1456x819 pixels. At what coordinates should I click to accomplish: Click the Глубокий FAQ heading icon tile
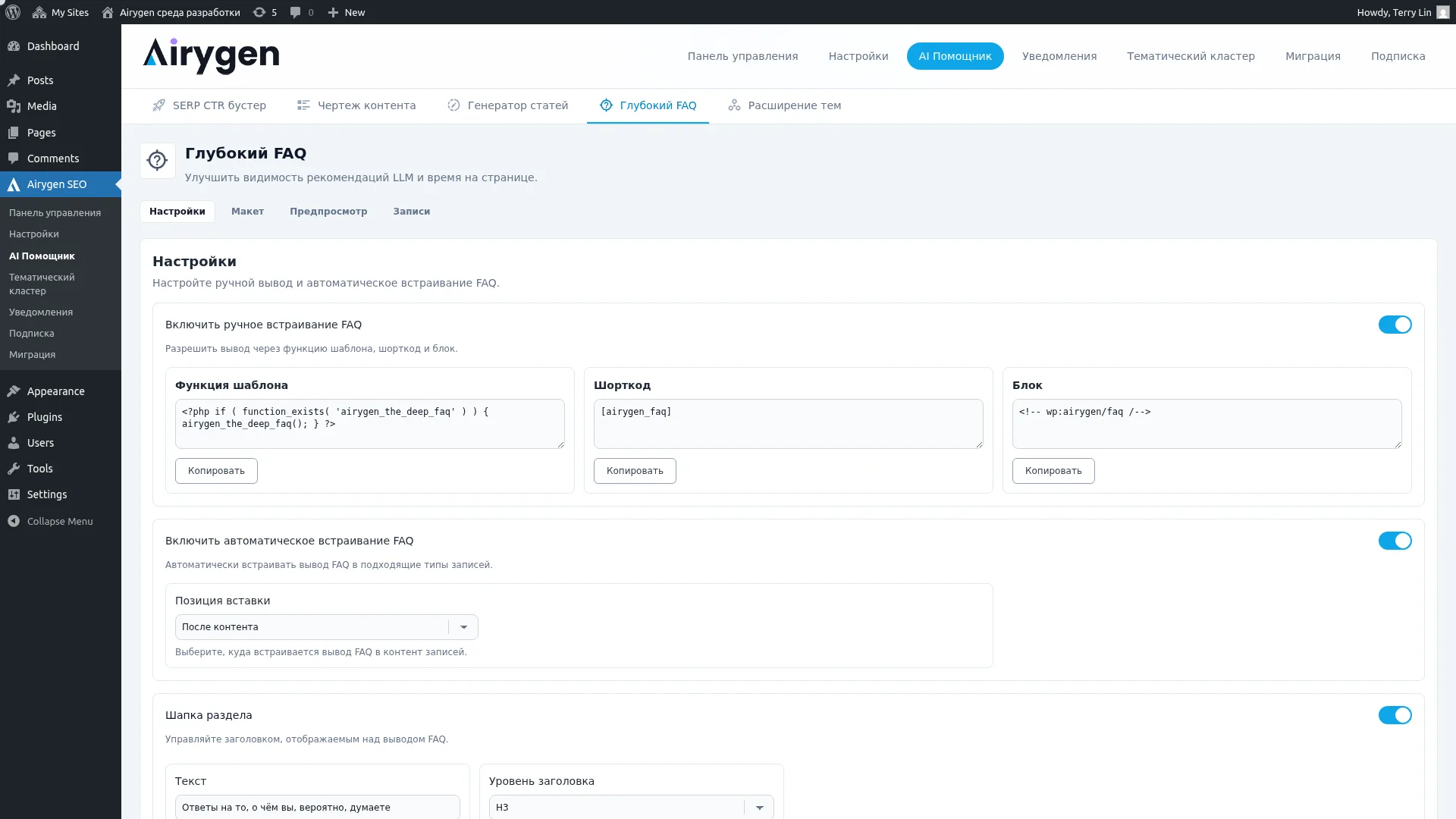158,161
